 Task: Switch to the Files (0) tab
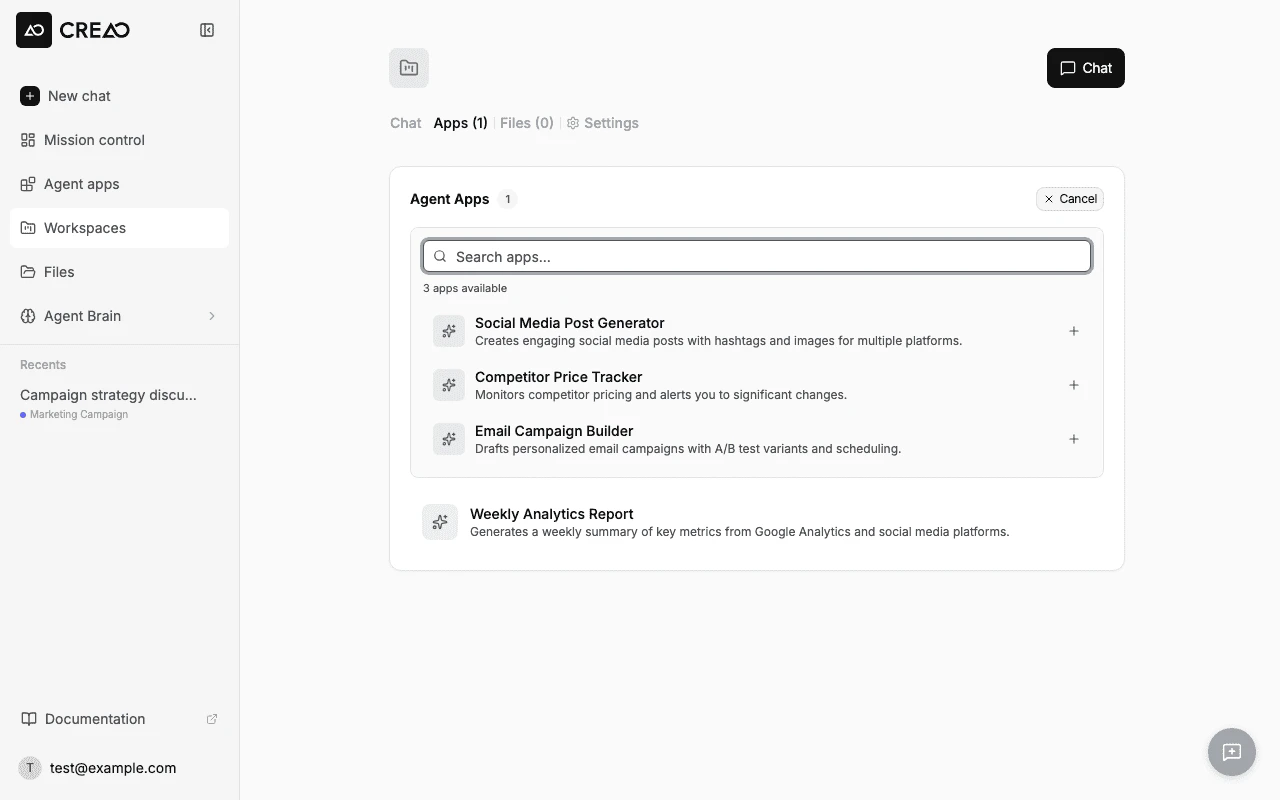click(x=527, y=123)
